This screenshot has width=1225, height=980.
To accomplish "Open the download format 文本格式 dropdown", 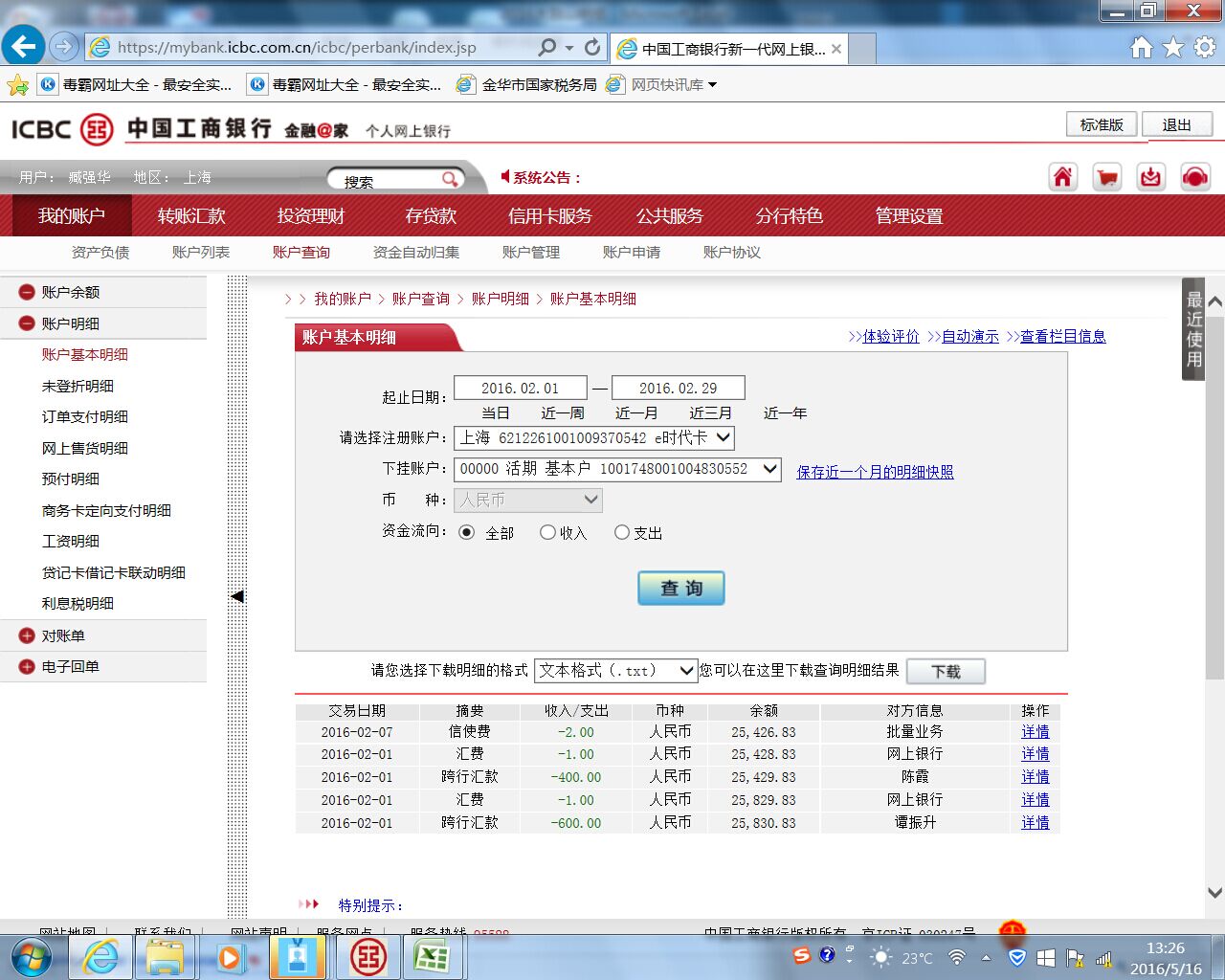I will click(615, 670).
